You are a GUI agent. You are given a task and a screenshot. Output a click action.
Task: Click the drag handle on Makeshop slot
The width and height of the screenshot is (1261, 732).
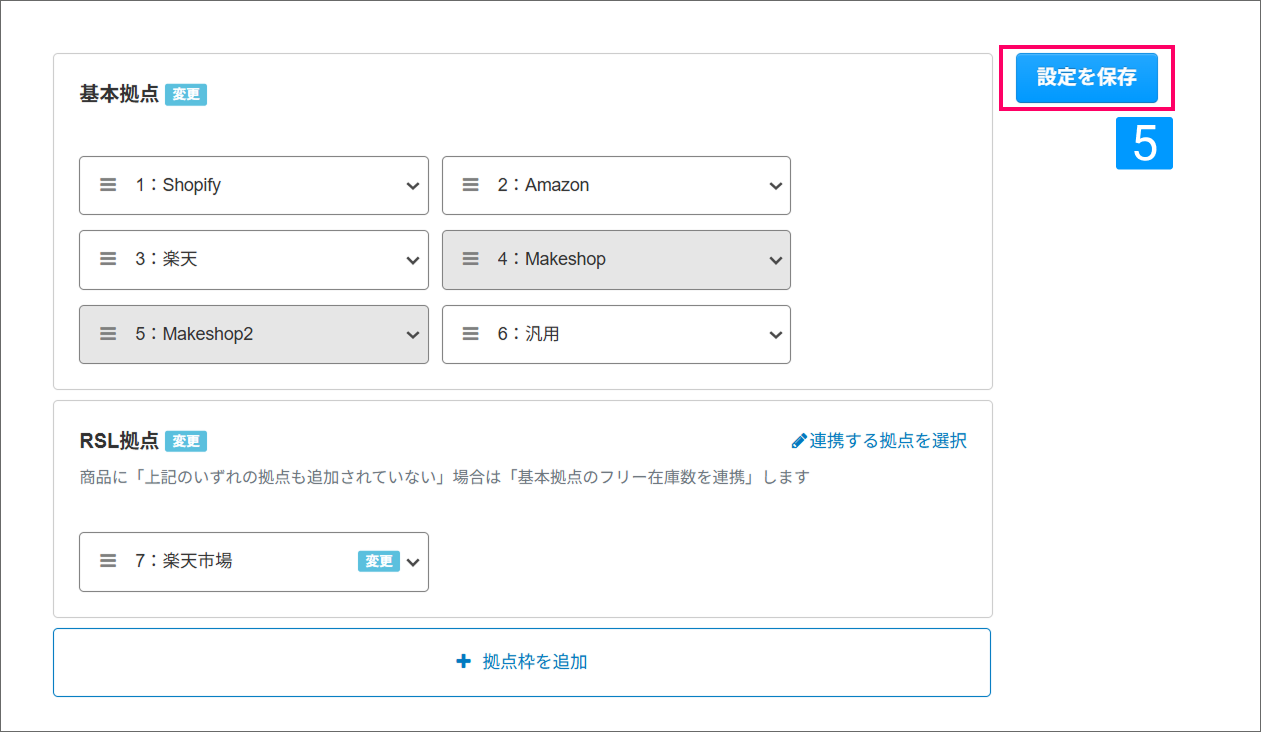470,259
